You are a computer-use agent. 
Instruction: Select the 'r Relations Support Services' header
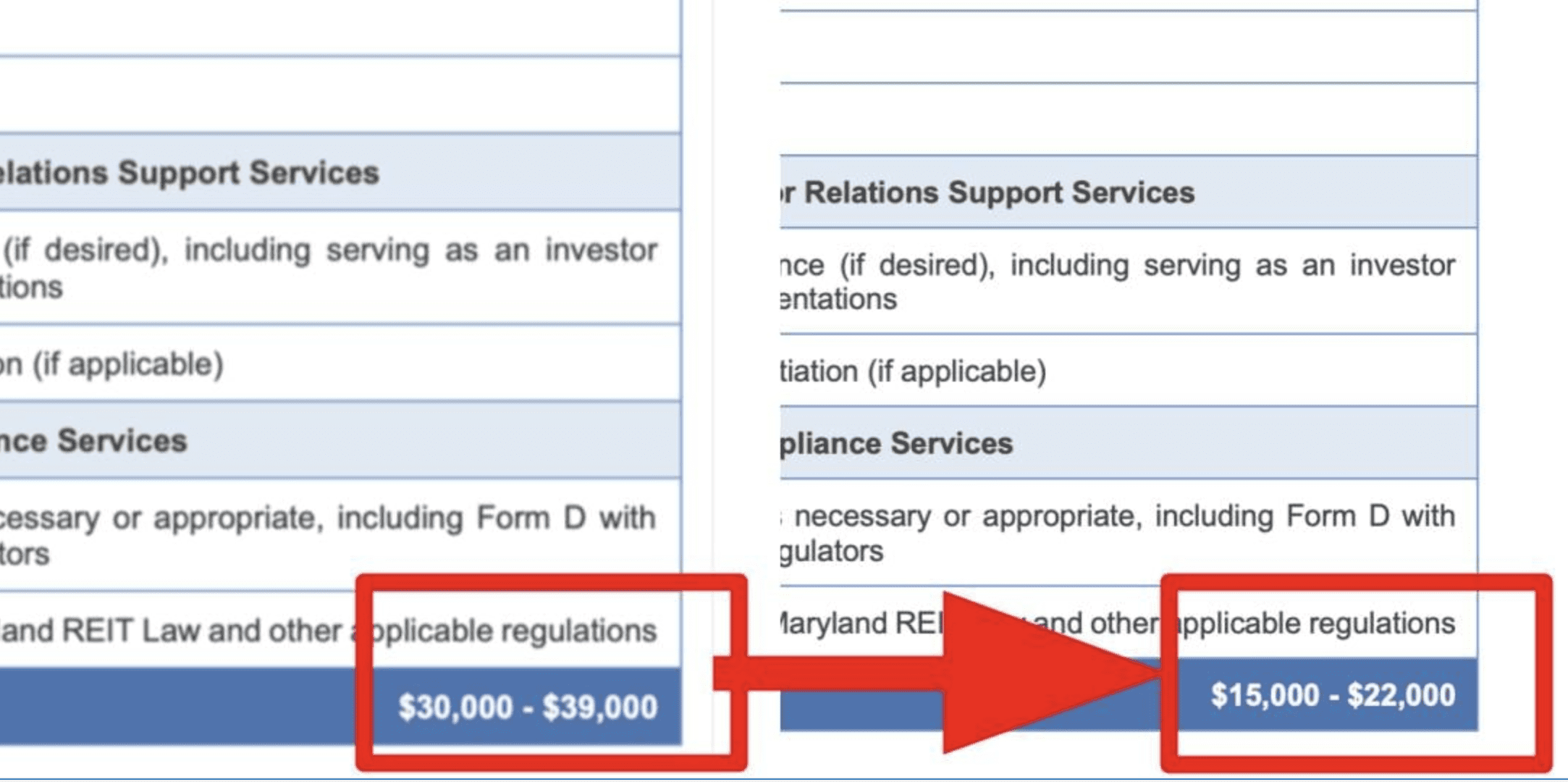click(x=988, y=193)
